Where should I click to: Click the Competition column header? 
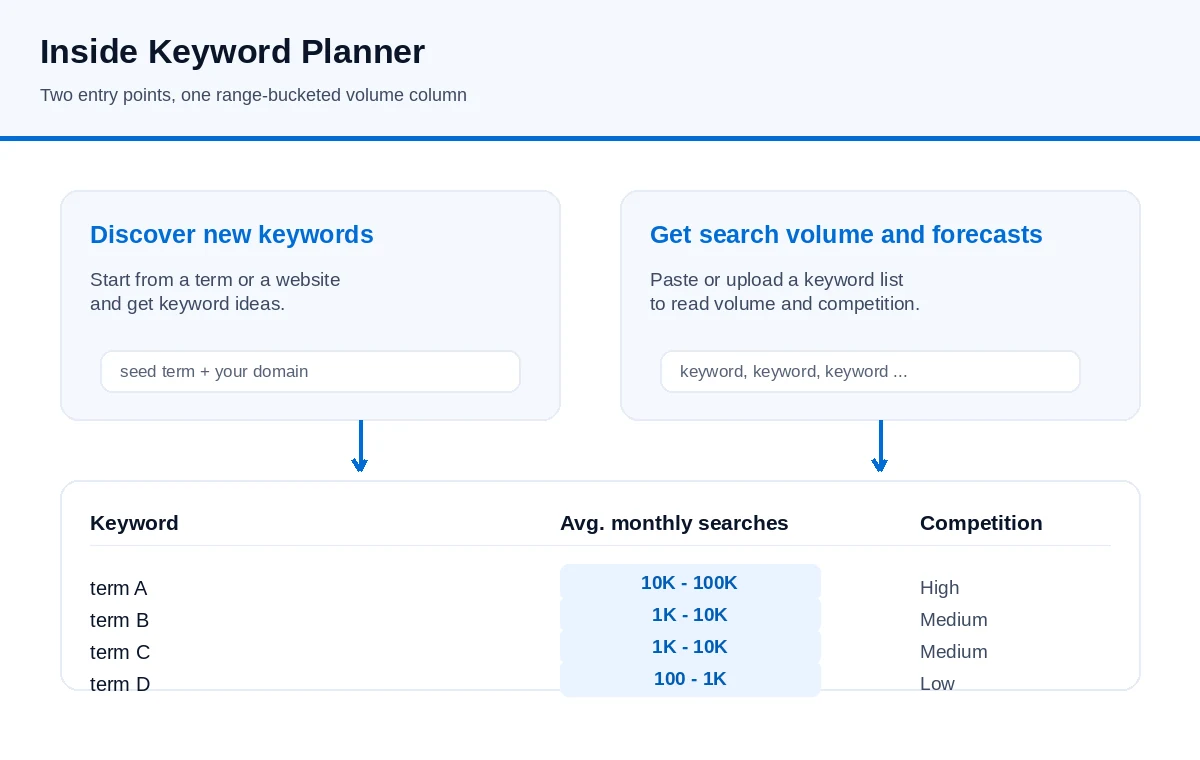[x=981, y=523]
